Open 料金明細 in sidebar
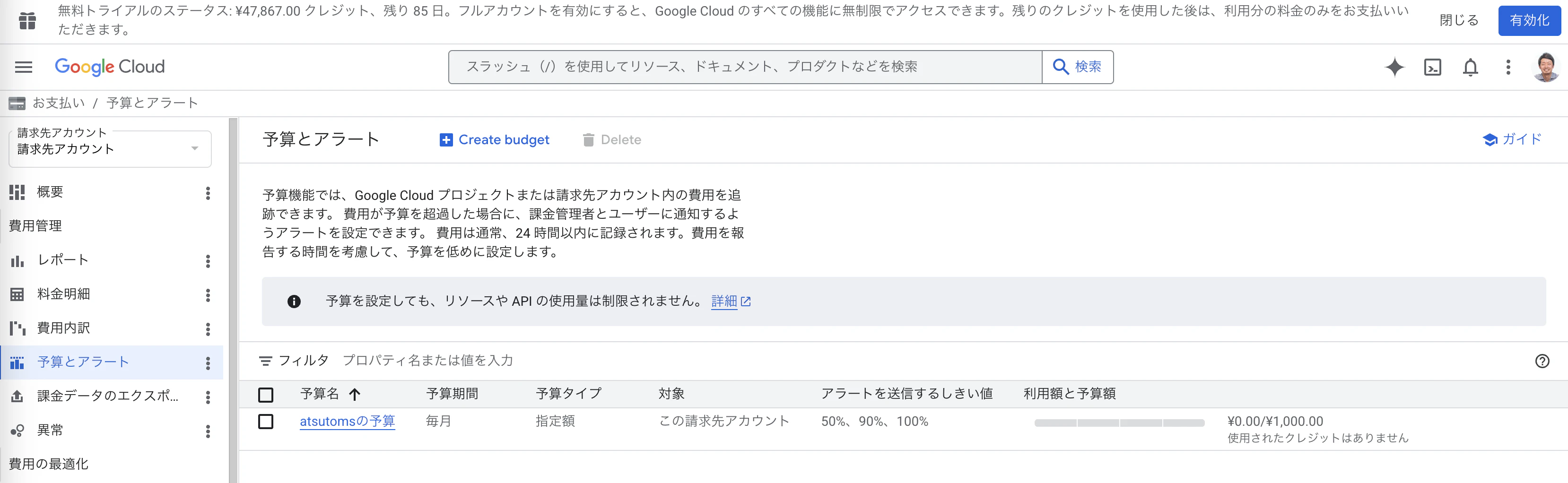The width and height of the screenshot is (1568, 483). tap(63, 294)
